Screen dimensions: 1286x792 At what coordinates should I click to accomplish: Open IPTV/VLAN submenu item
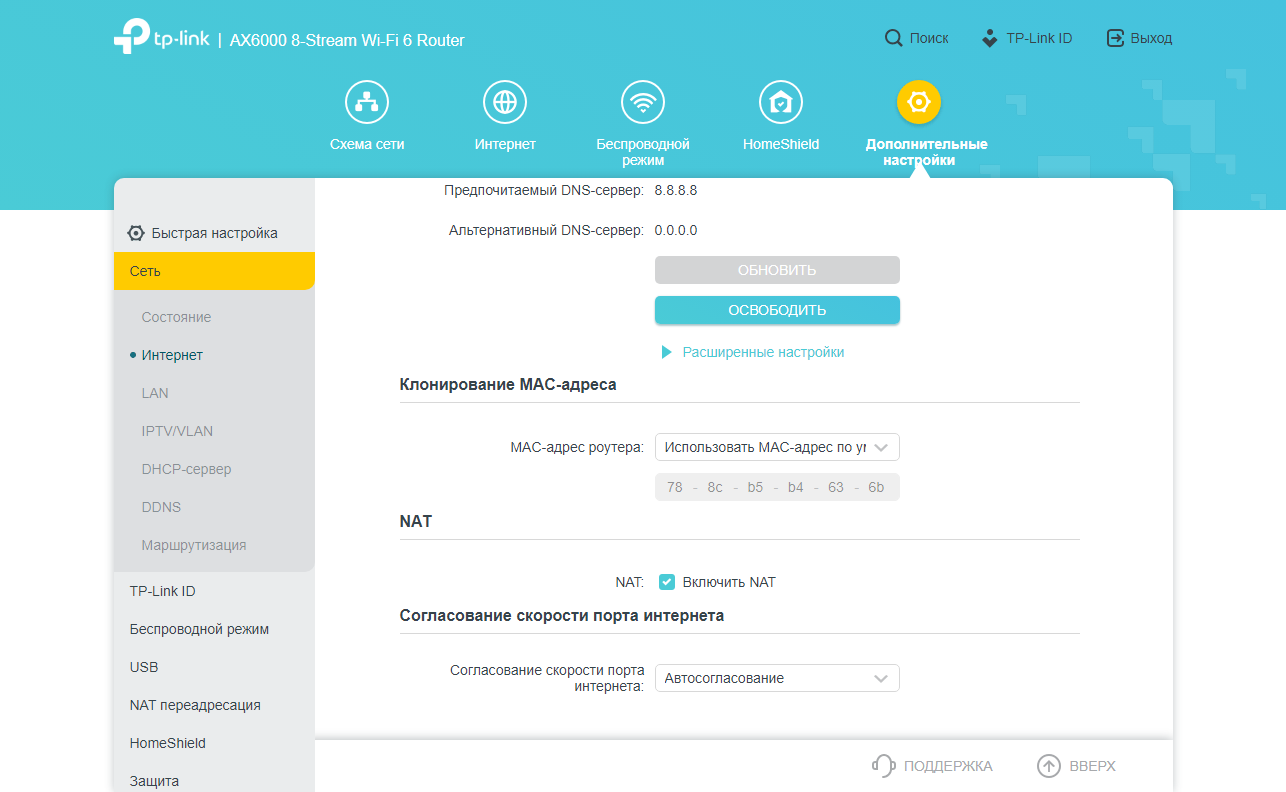pyautogui.click(x=177, y=431)
